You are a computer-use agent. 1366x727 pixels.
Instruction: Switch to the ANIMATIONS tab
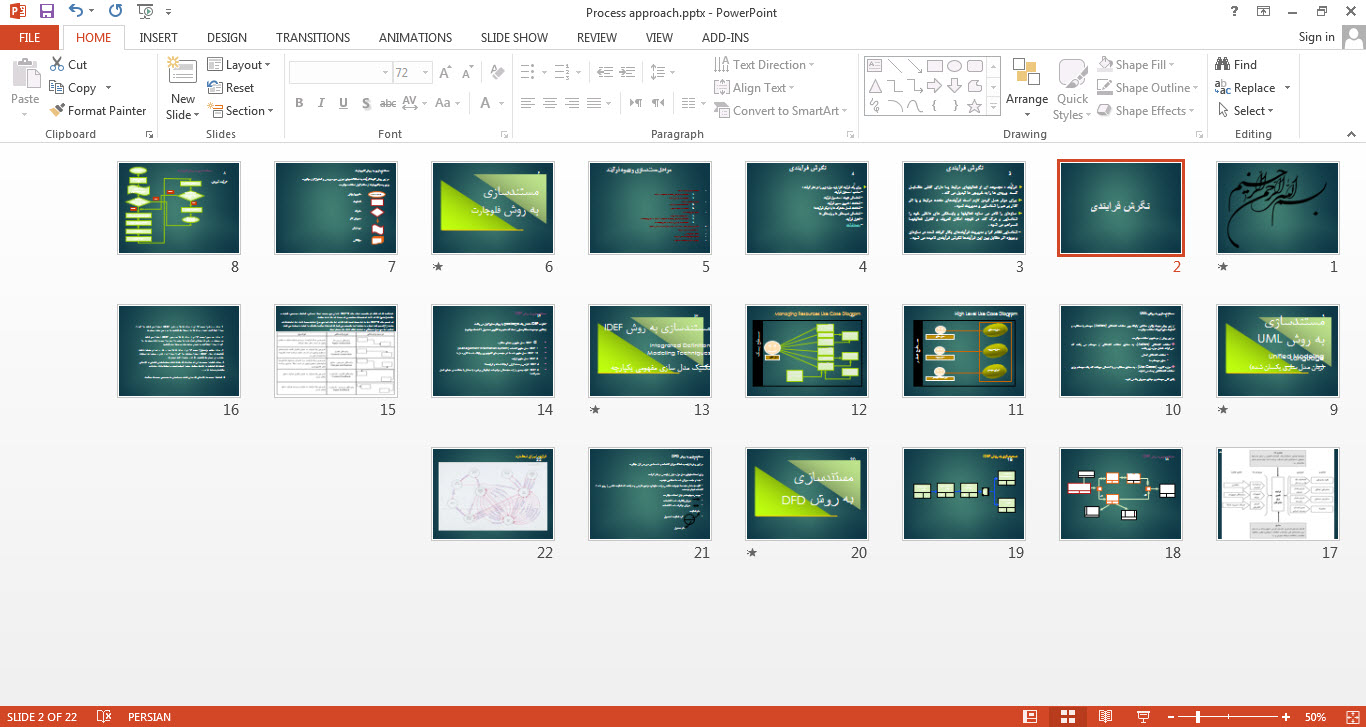[x=415, y=38]
